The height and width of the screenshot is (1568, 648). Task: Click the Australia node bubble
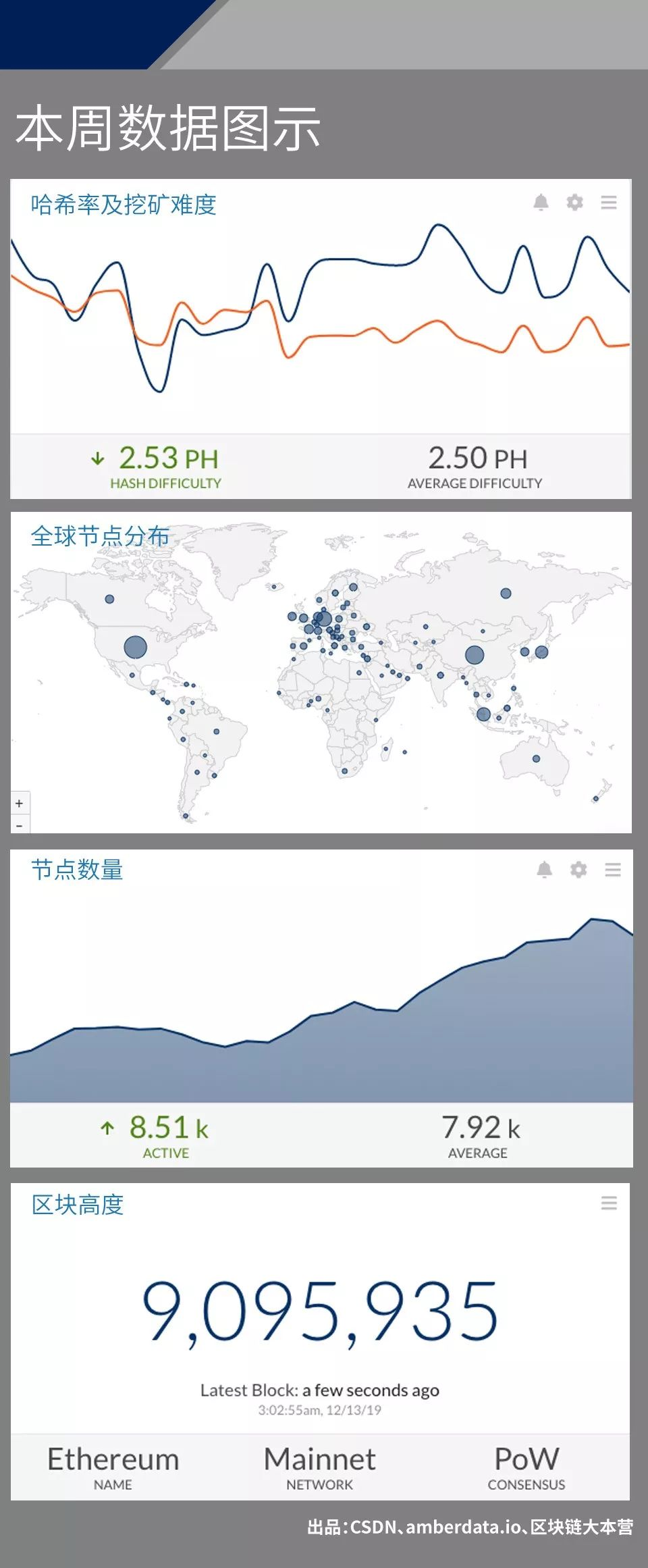(x=536, y=759)
